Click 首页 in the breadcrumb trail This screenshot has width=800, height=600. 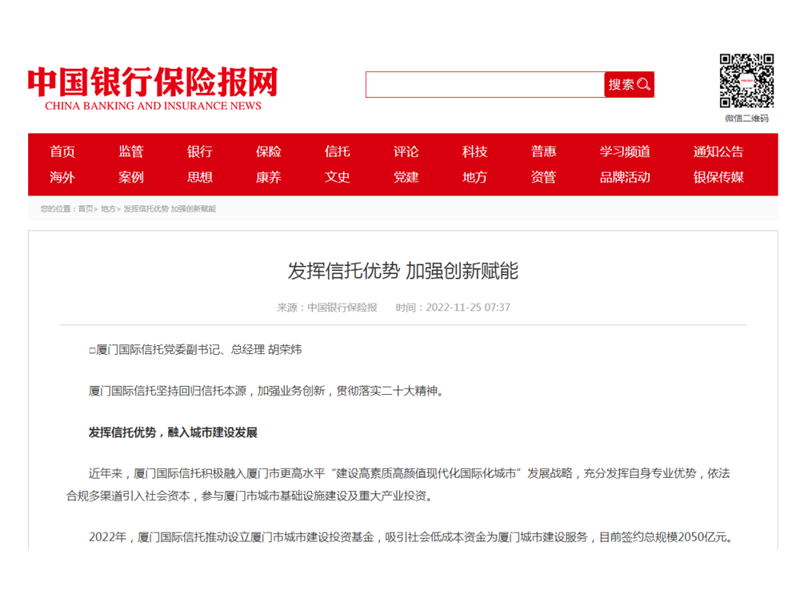click(85, 209)
